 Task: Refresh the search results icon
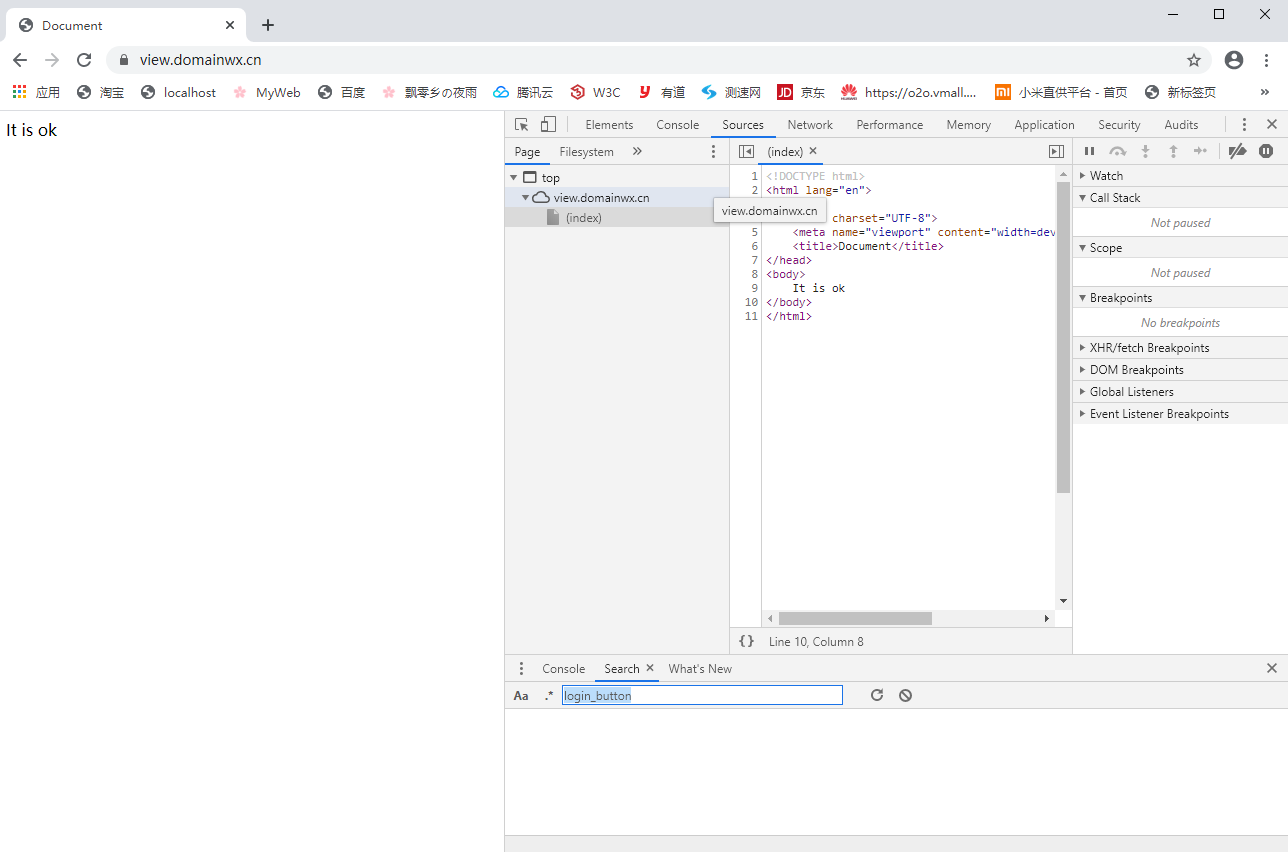877,695
